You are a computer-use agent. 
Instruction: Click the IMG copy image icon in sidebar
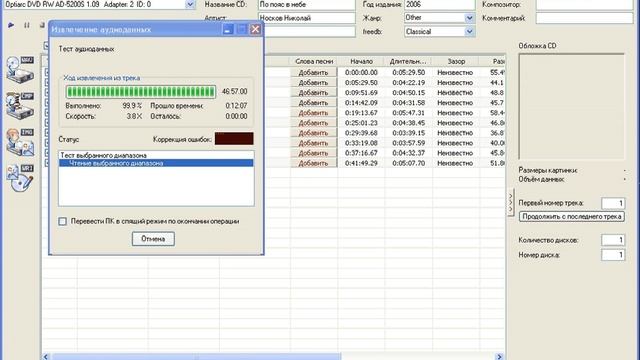click(20, 142)
